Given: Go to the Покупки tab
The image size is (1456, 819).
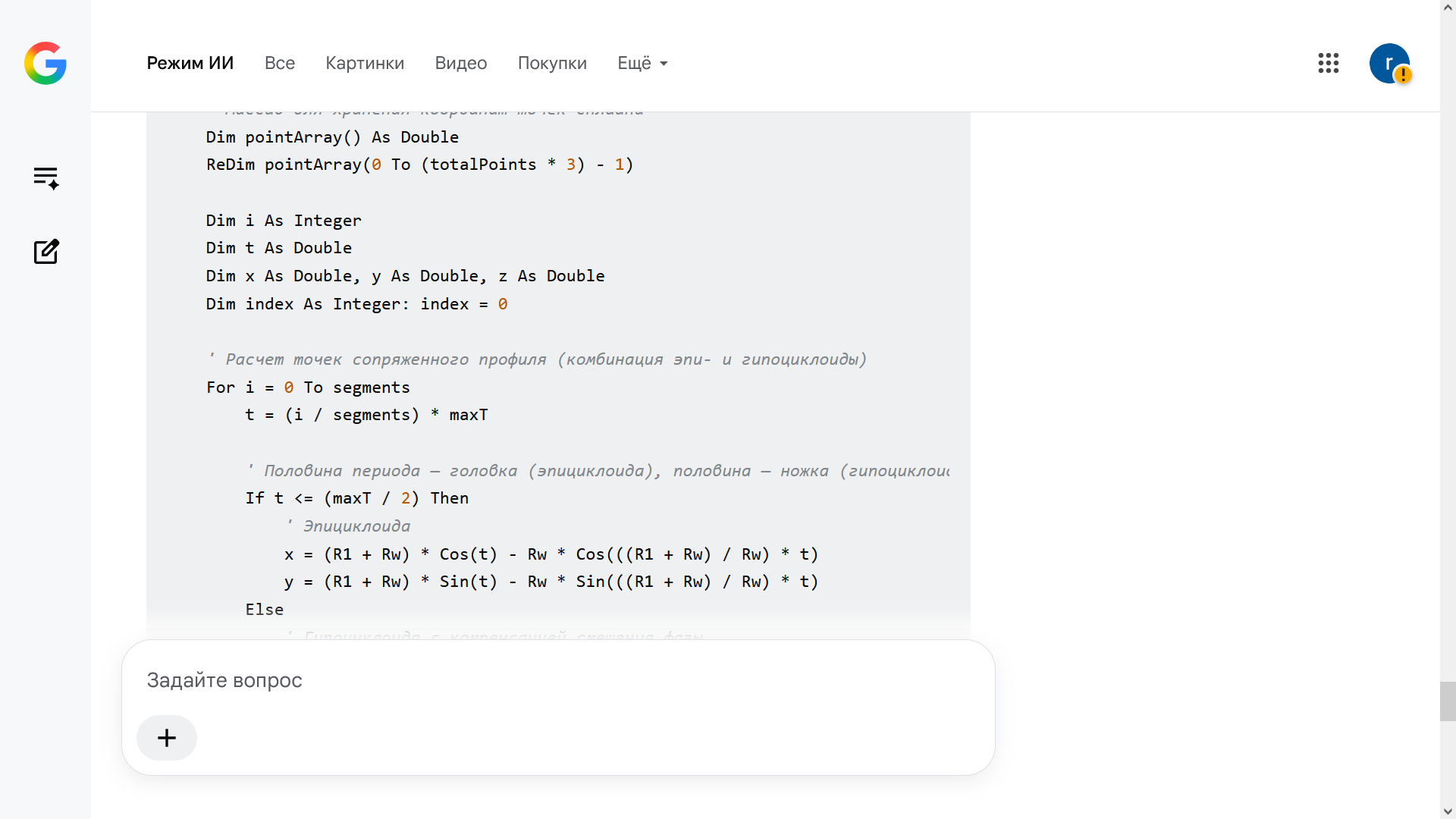Looking at the screenshot, I should tap(552, 63).
